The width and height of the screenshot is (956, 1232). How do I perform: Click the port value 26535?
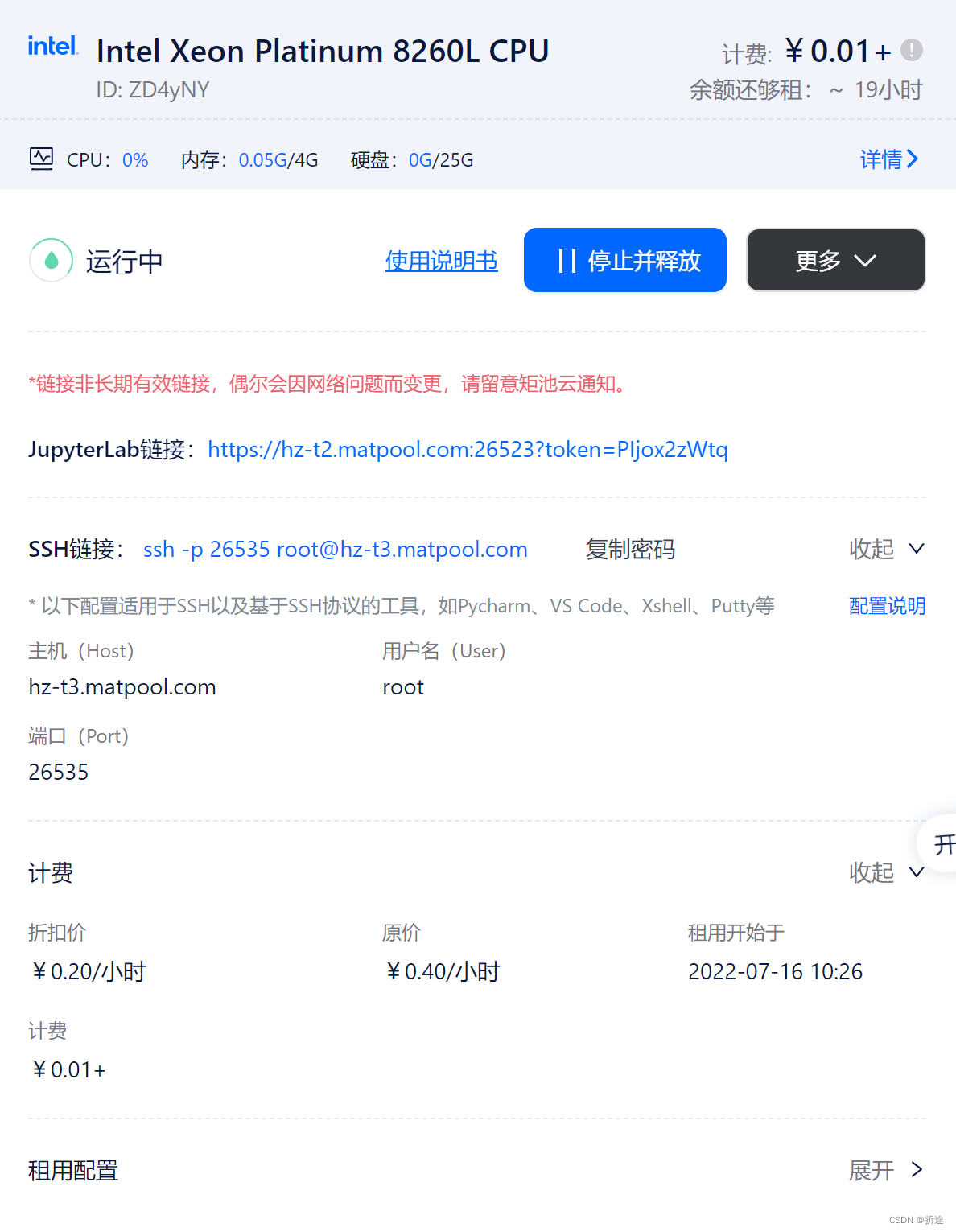pyautogui.click(x=59, y=772)
